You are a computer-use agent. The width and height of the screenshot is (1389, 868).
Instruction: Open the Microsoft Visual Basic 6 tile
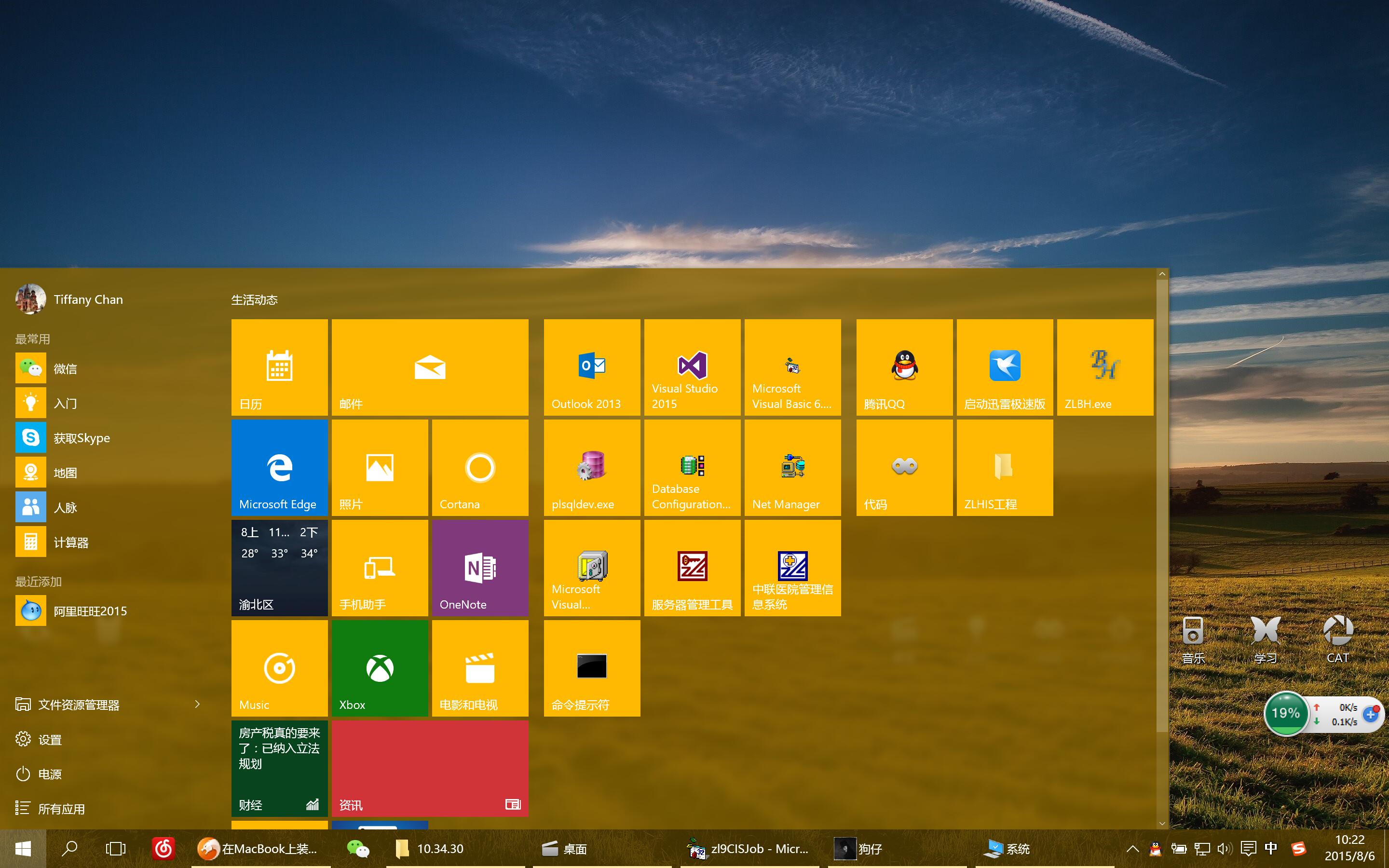pos(793,367)
